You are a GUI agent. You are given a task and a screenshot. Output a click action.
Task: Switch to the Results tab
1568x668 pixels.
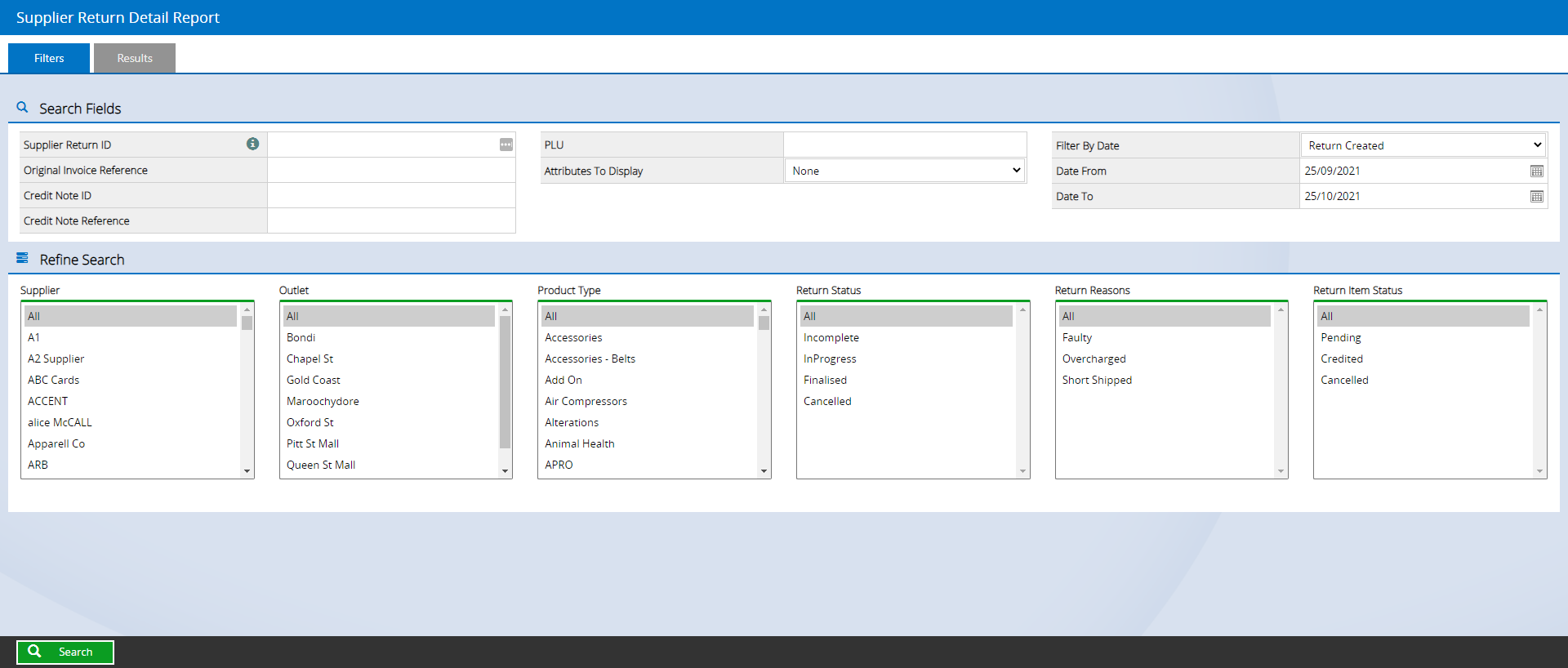tap(135, 58)
